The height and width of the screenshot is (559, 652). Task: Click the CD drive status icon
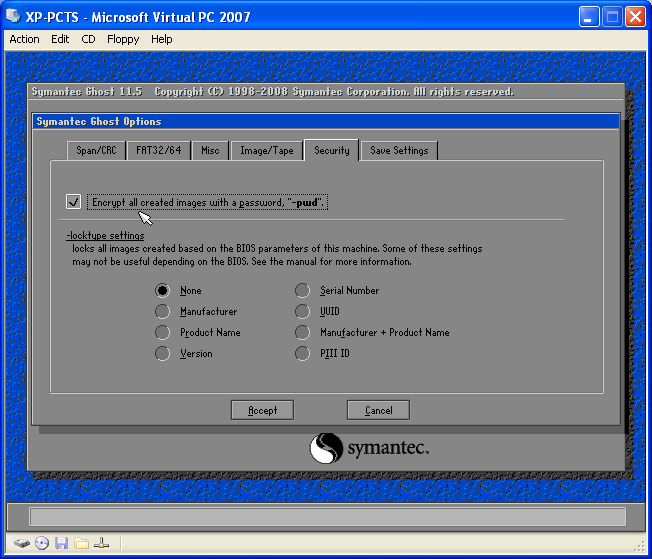[42, 543]
